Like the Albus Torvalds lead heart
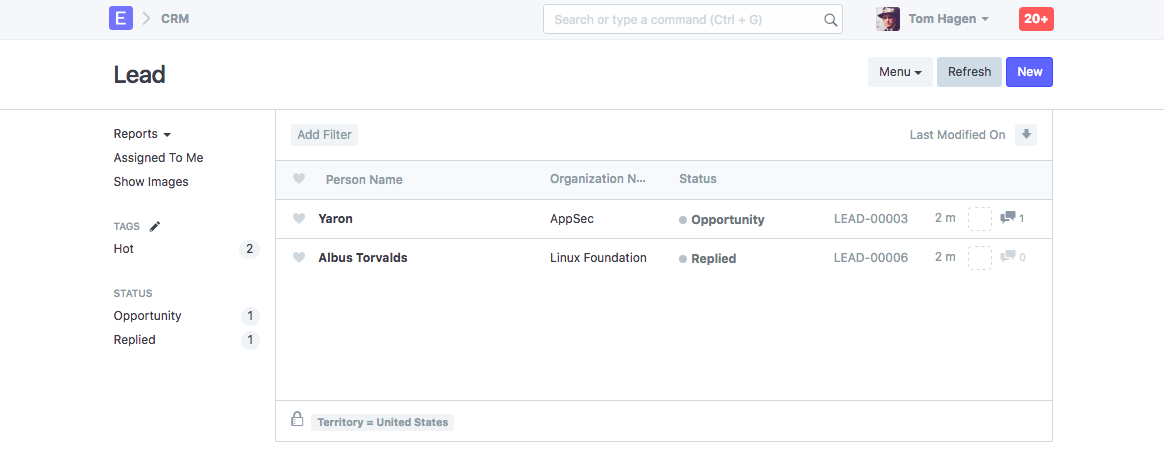1164x468 pixels. [x=298, y=258]
